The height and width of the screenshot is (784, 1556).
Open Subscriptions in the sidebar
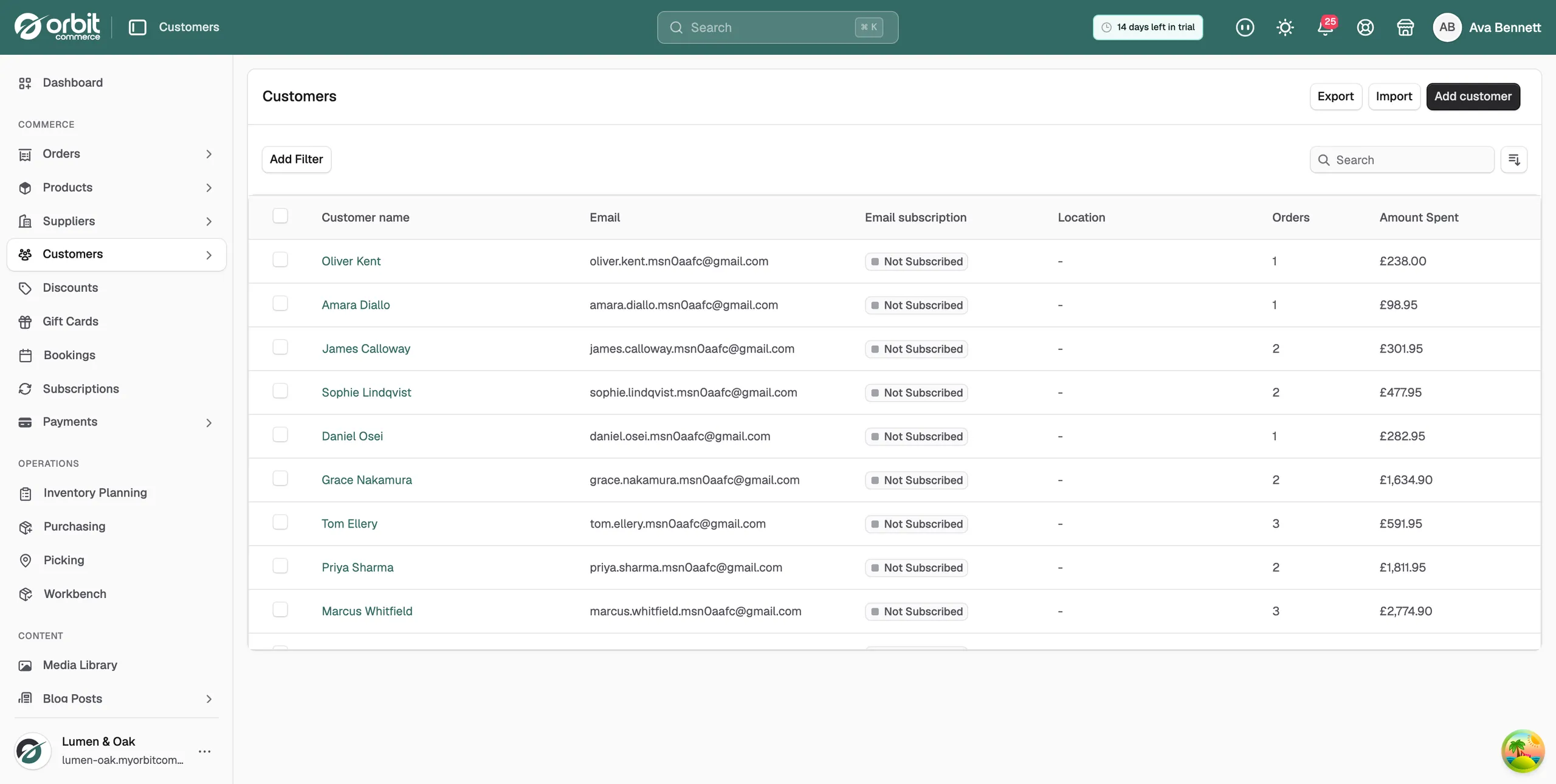tap(116, 389)
